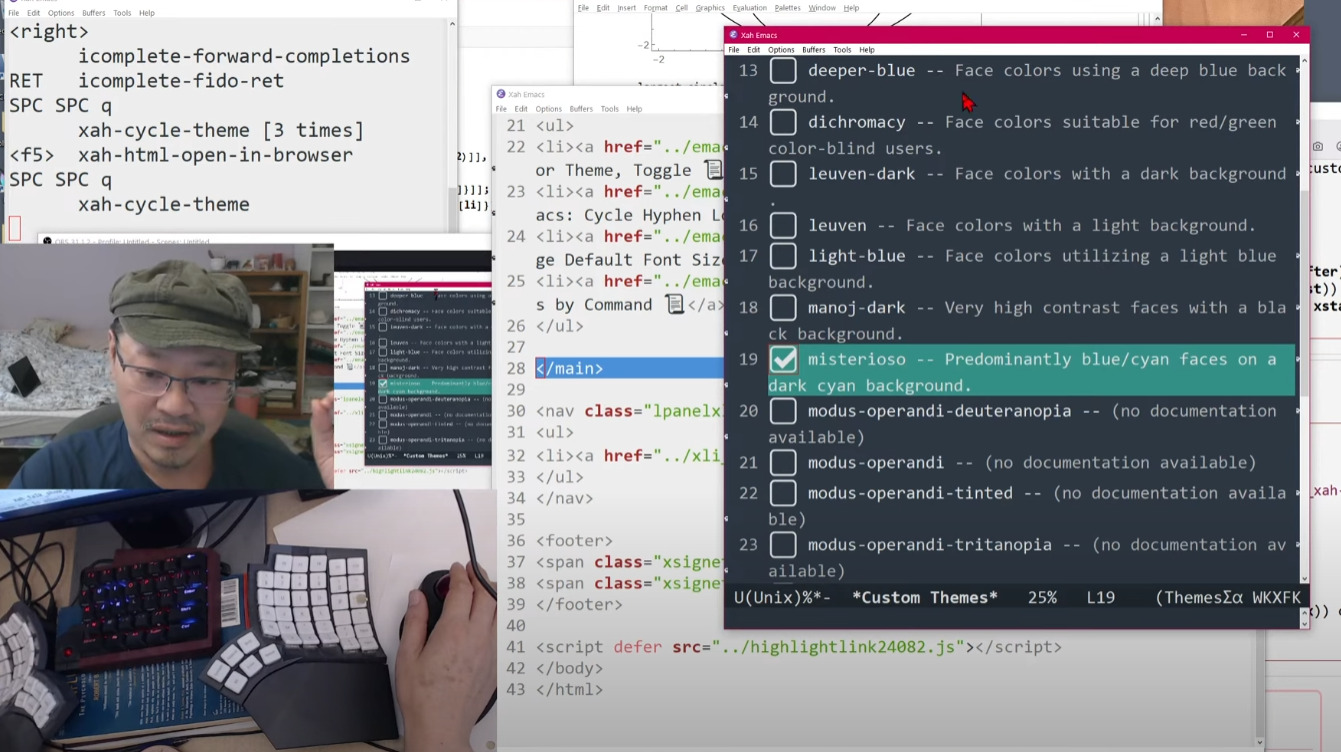Open Options menu in the keystroke-log Emacs window
1341x752 pixels.
pyautogui.click(x=61, y=13)
